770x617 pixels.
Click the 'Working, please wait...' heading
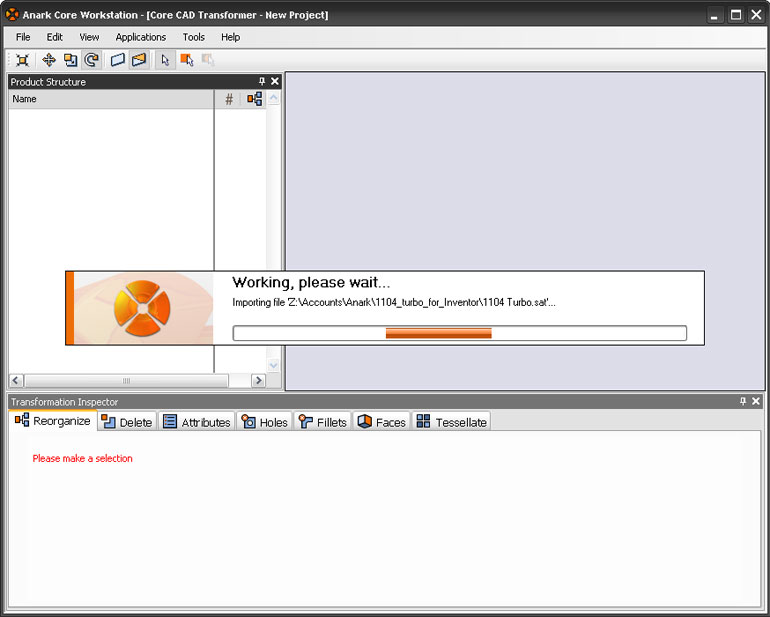point(311,282)
